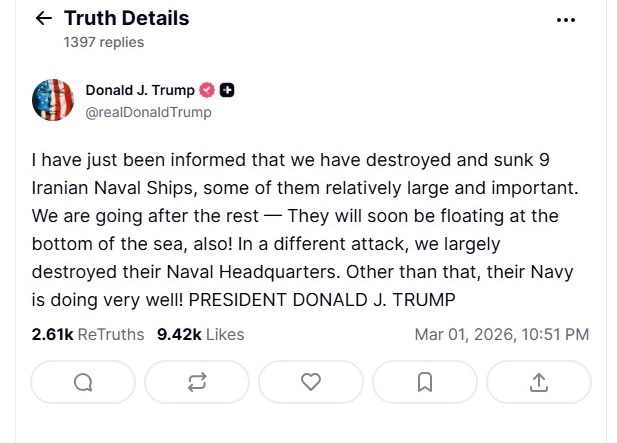617x443 pixels.
Task: Visit the @realDonaldTrump handle link
Action: coord(148,112)
